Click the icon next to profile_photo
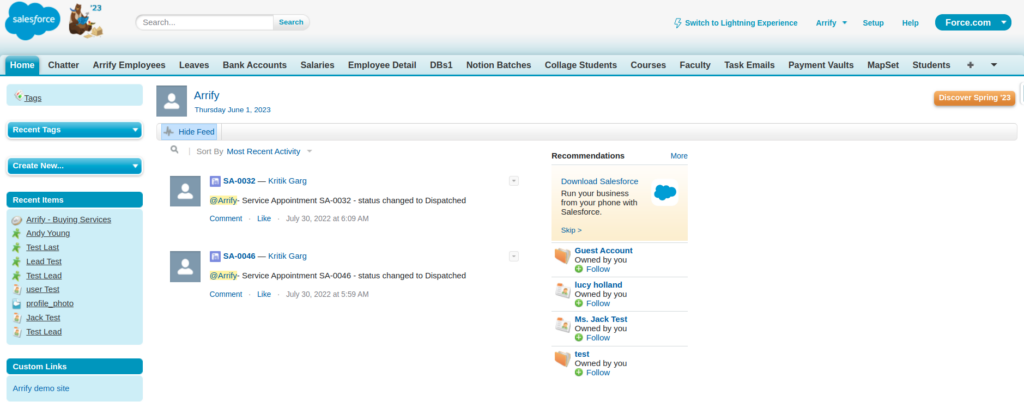This screenshot has height=402, width=1024. coord(17,304)
